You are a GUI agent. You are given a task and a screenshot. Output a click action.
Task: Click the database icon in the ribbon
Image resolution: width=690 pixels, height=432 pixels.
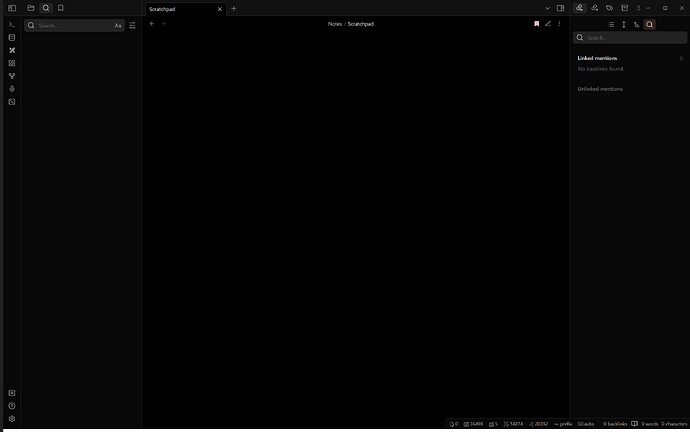coord(12,37)
